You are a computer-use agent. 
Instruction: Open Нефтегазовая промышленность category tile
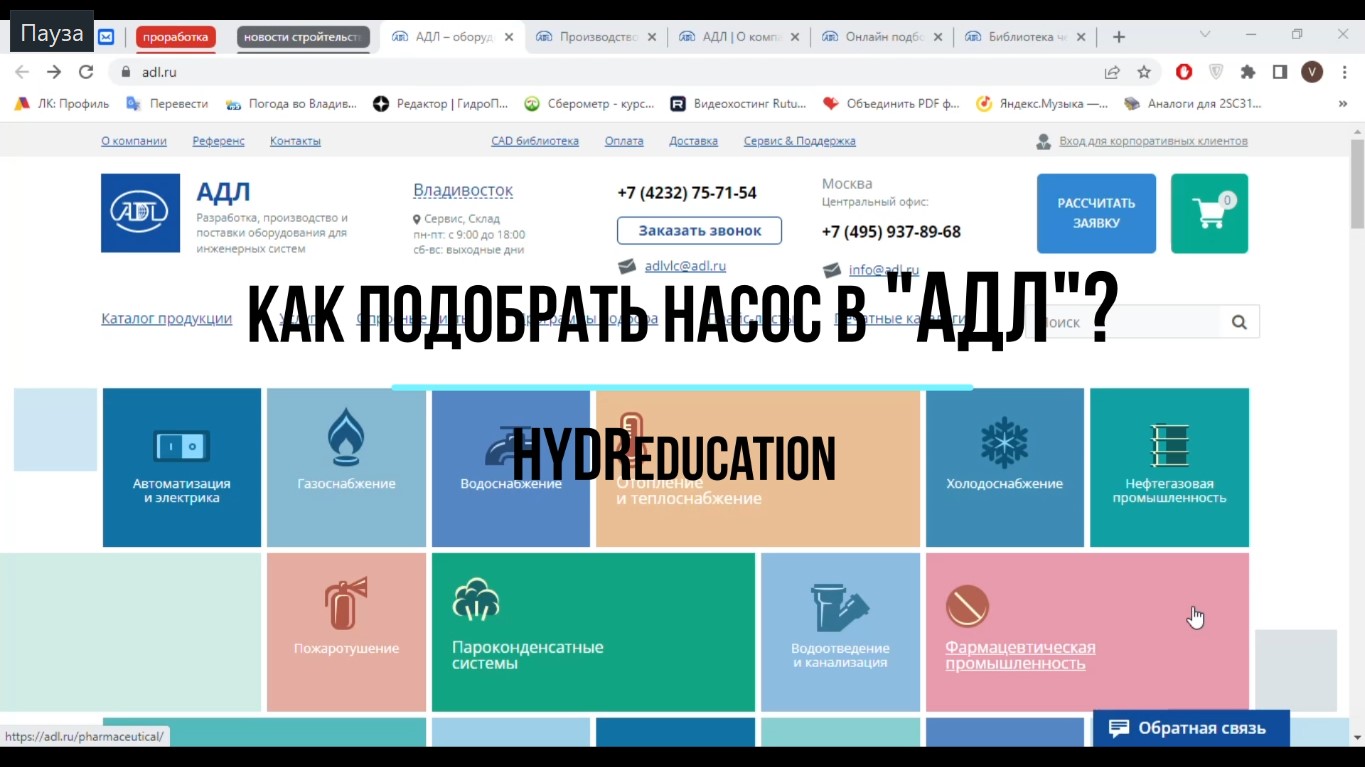click(x=1169, y=468)
